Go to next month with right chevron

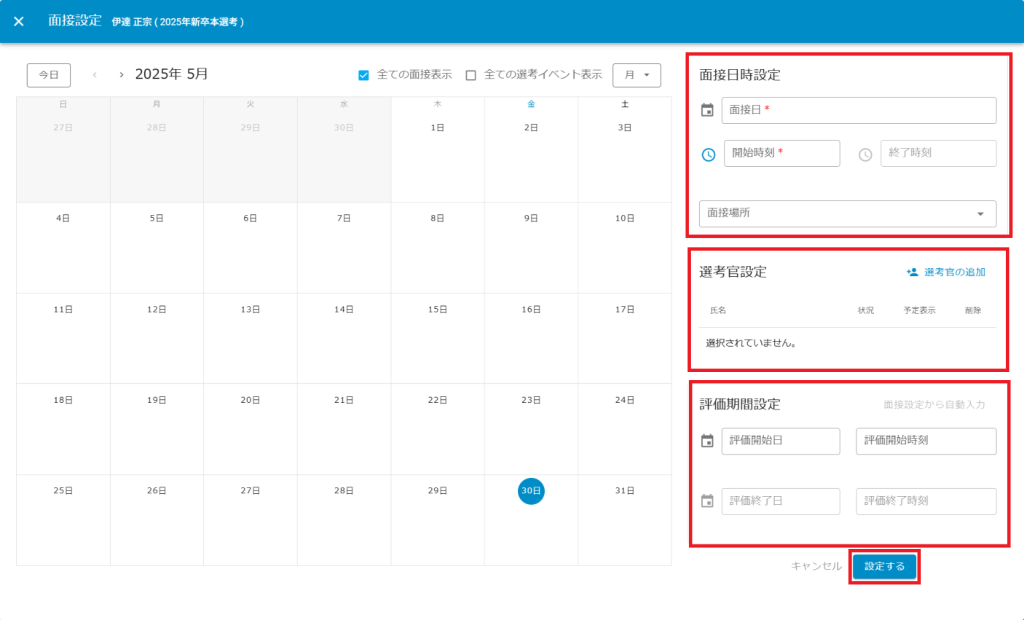pyautogui.click(x=121, y=75)
